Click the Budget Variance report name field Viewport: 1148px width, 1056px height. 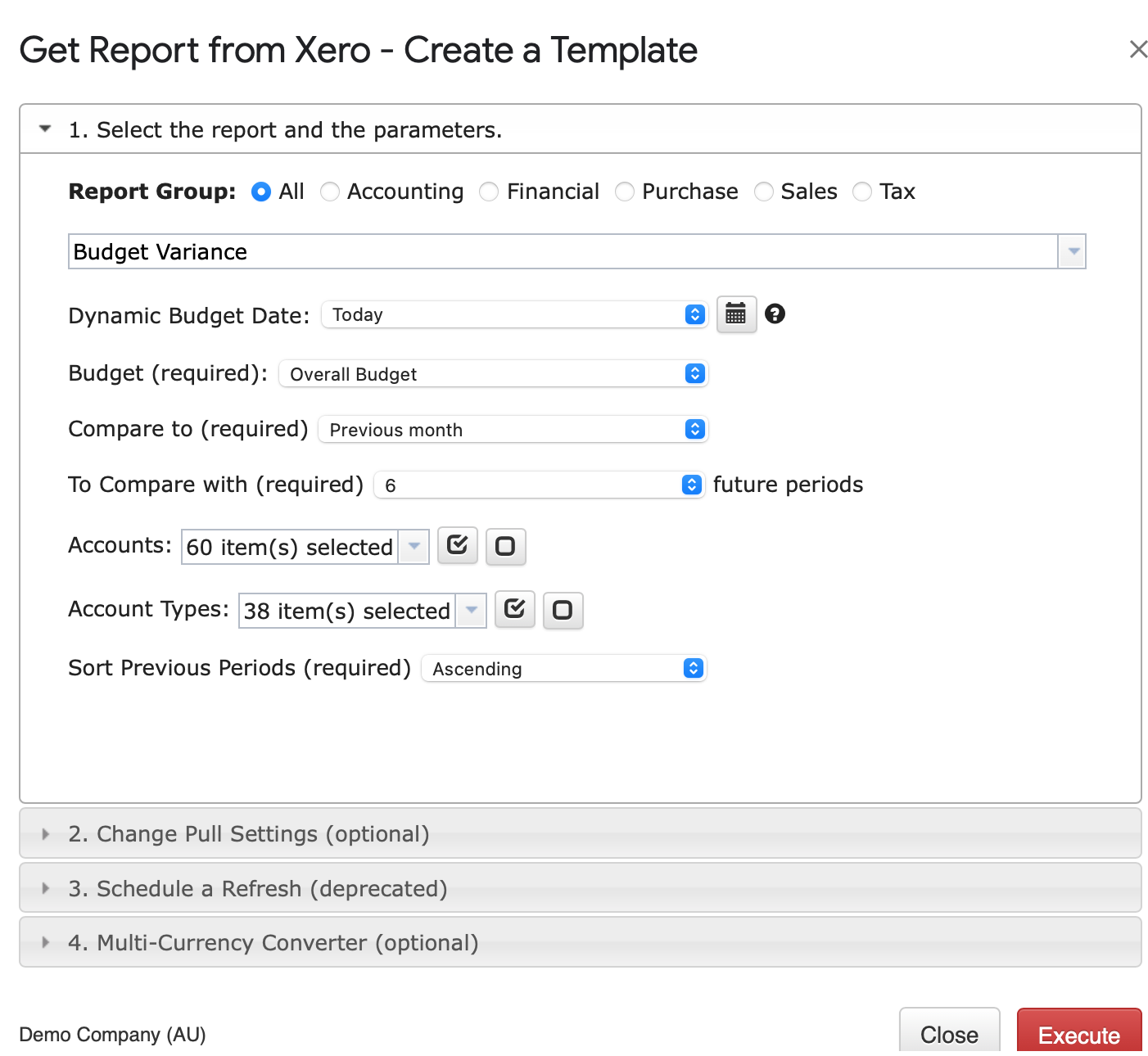click(563, 251)
